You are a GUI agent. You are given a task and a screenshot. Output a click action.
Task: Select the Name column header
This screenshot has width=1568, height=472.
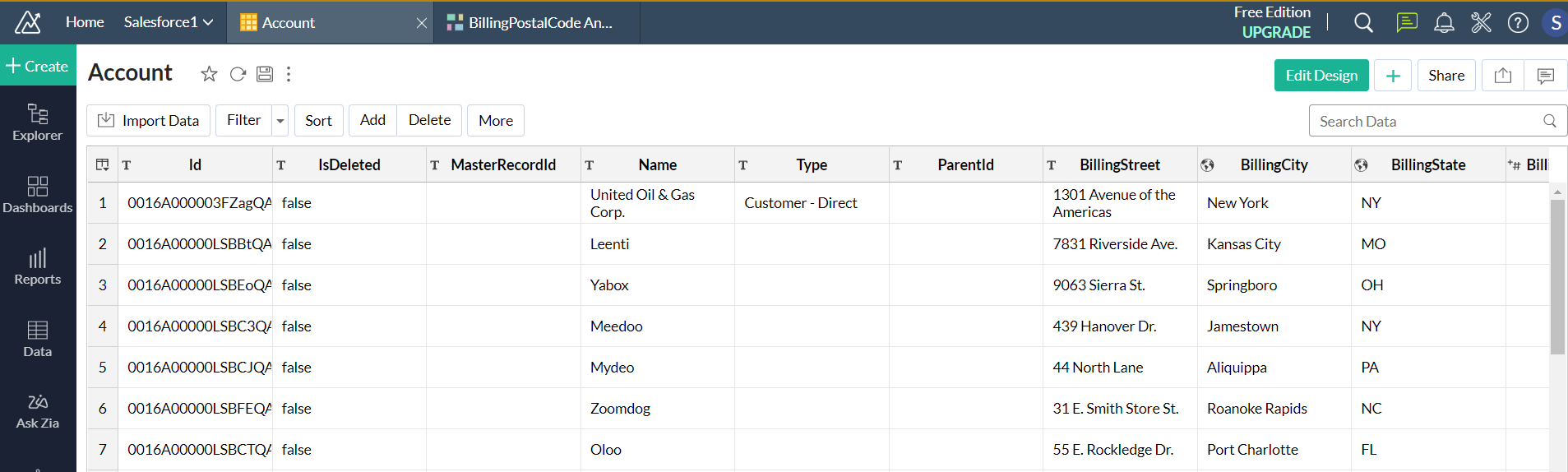coord(658,165)
